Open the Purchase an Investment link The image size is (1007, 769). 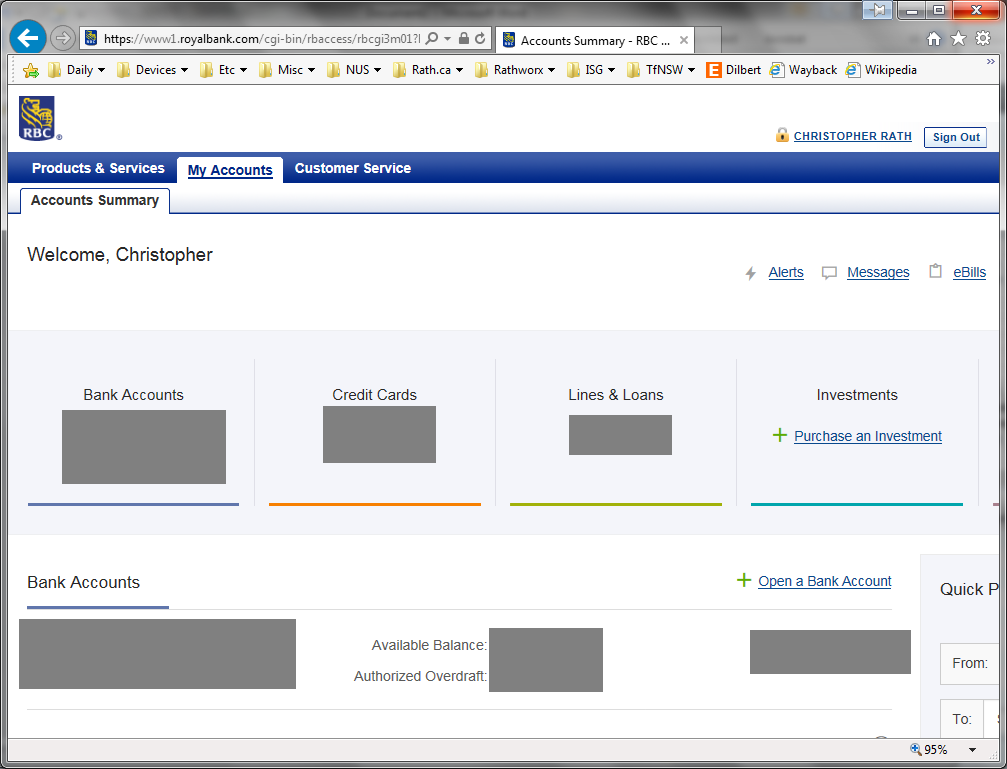(x=867, y=436)
